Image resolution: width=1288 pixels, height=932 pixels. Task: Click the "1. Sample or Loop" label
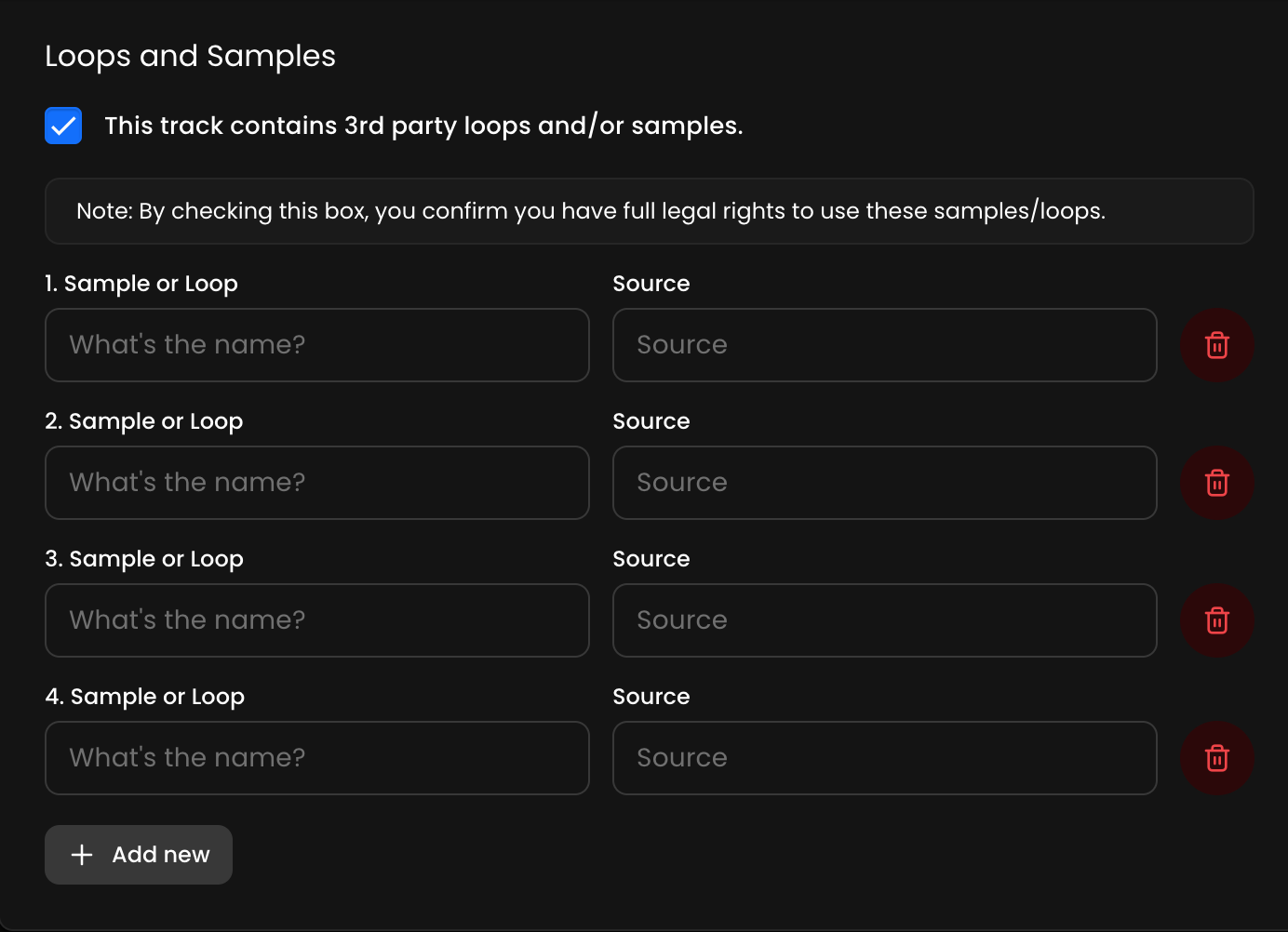tap(141, 284)
